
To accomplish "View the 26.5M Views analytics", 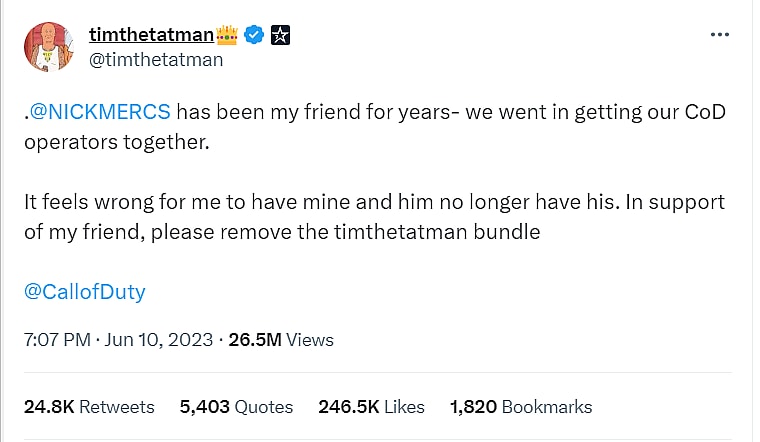I will 281,340.
